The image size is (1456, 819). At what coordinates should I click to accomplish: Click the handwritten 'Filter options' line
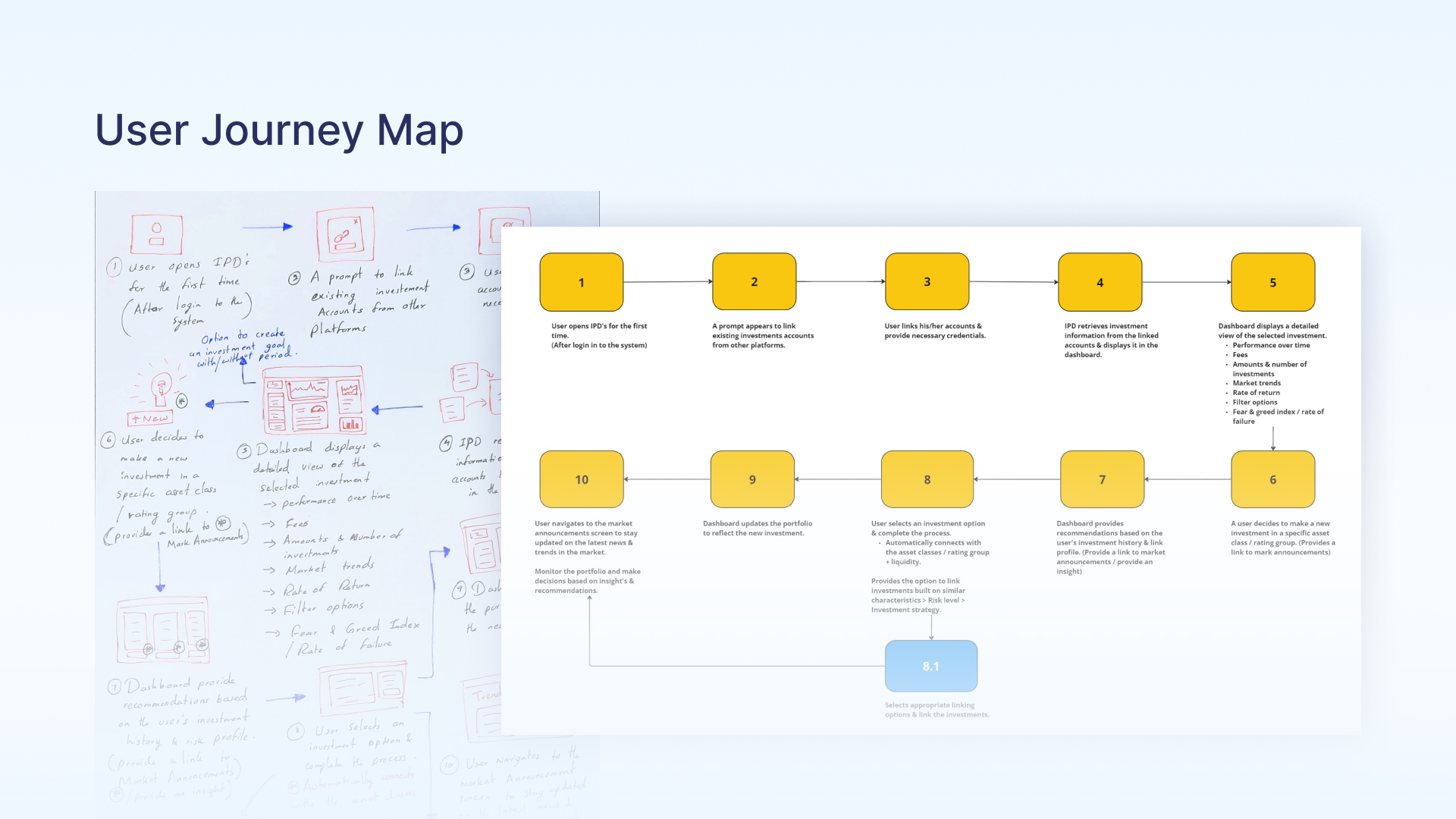324,607
